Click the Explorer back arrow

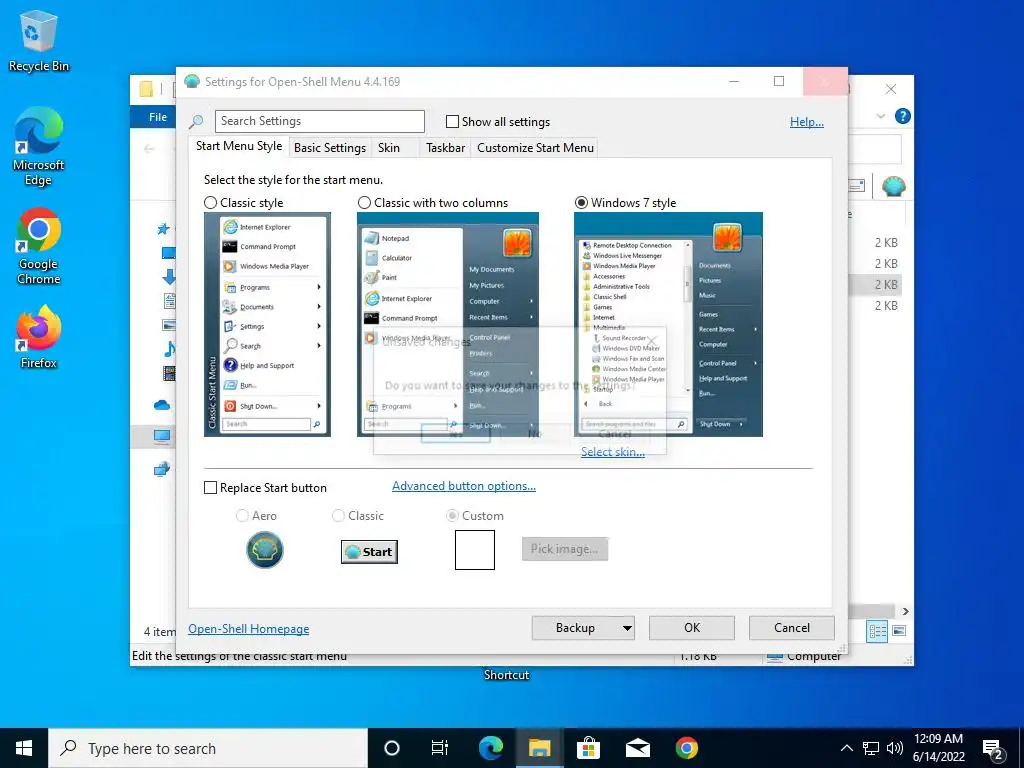tap(149, 149)
